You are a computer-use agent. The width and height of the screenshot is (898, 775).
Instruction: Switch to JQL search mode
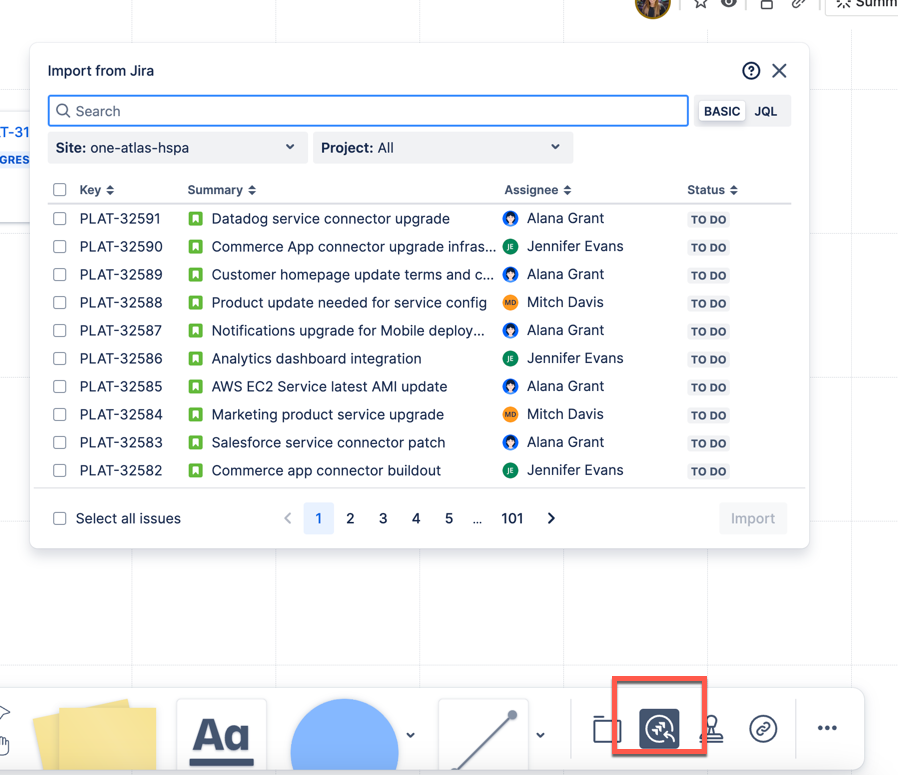[766, 111]
